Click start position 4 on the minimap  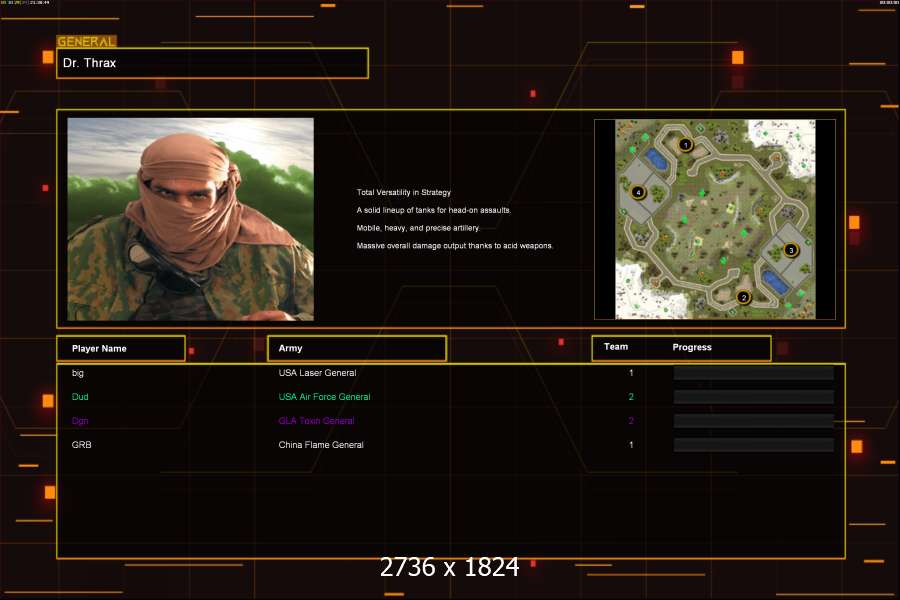pyautogui.click(x=638, y=192)
